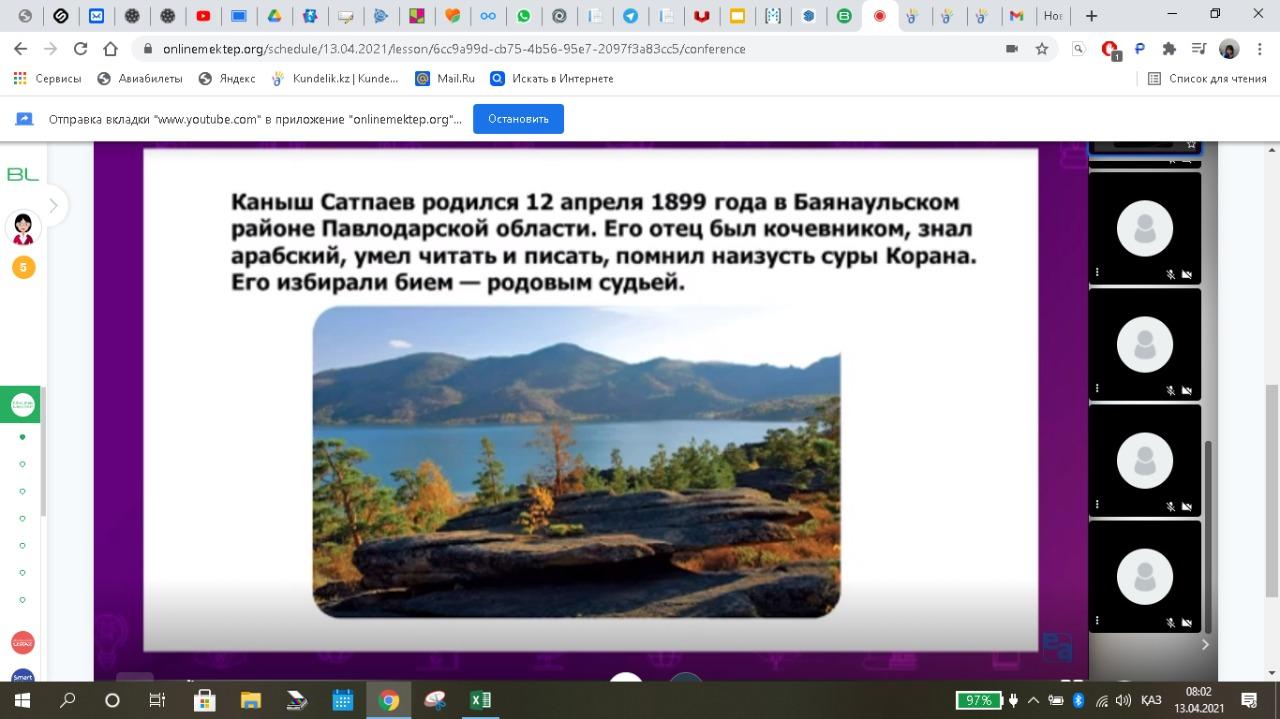Open Список для чтения reading list
Screen dimensions: 1280x719
pos(1207,78)
